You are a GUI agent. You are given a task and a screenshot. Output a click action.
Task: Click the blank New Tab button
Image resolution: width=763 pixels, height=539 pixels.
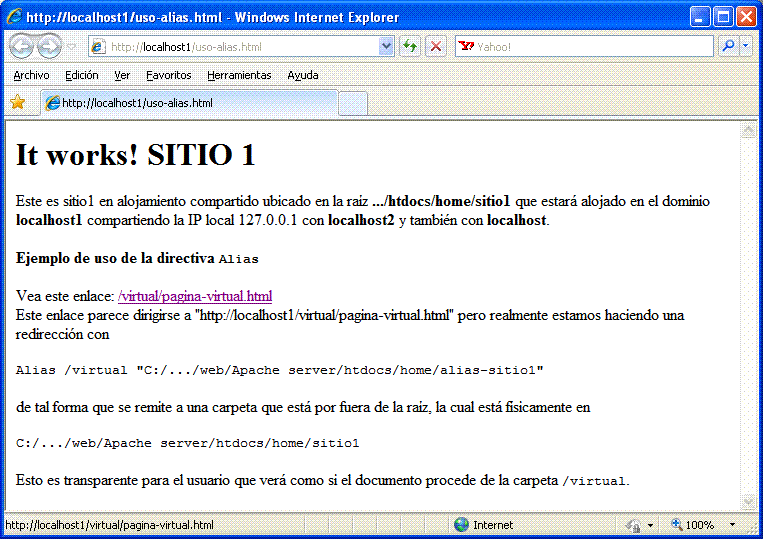point(353,103)
